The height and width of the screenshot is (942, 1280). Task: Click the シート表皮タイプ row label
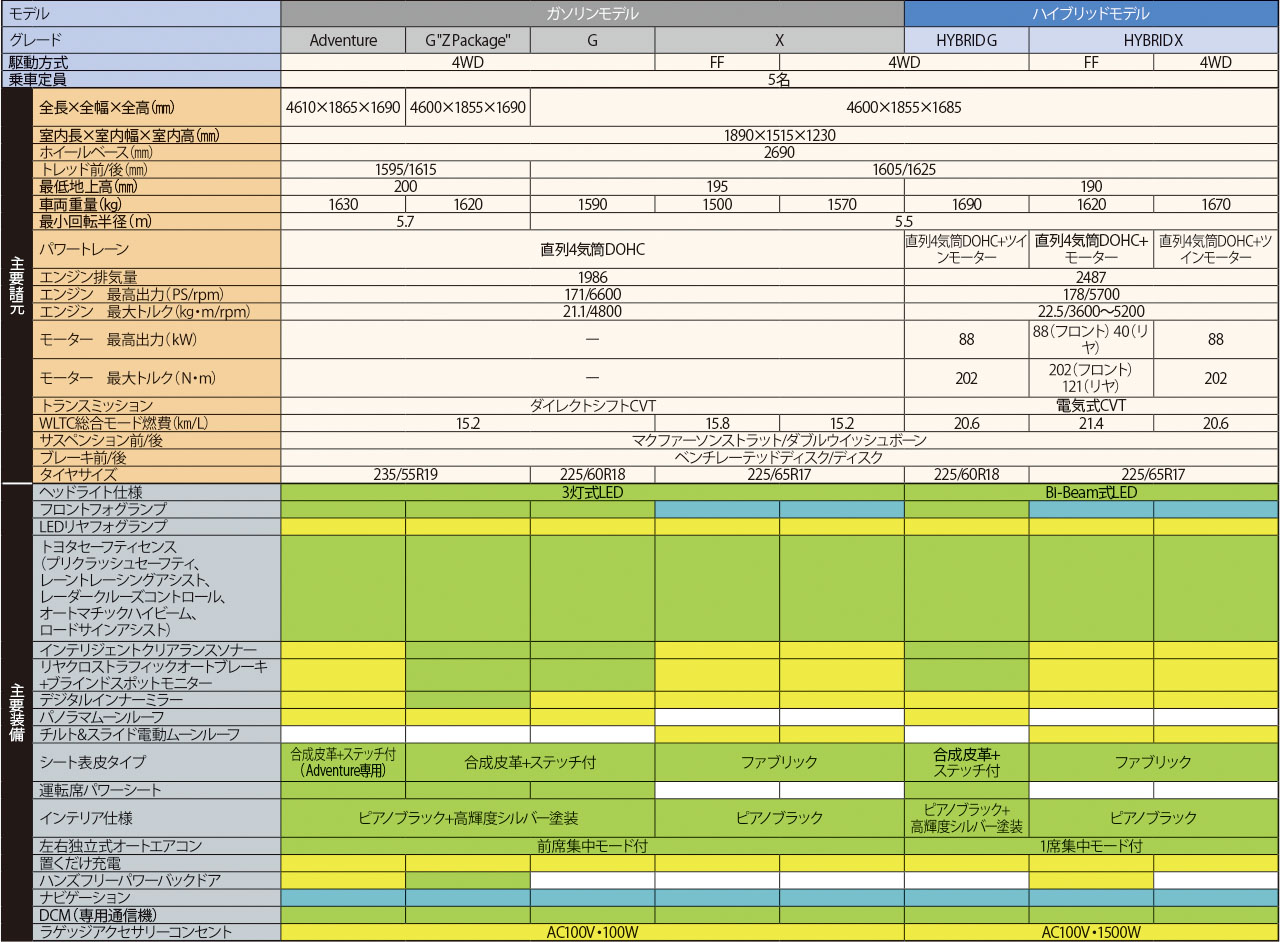point(157,762)
